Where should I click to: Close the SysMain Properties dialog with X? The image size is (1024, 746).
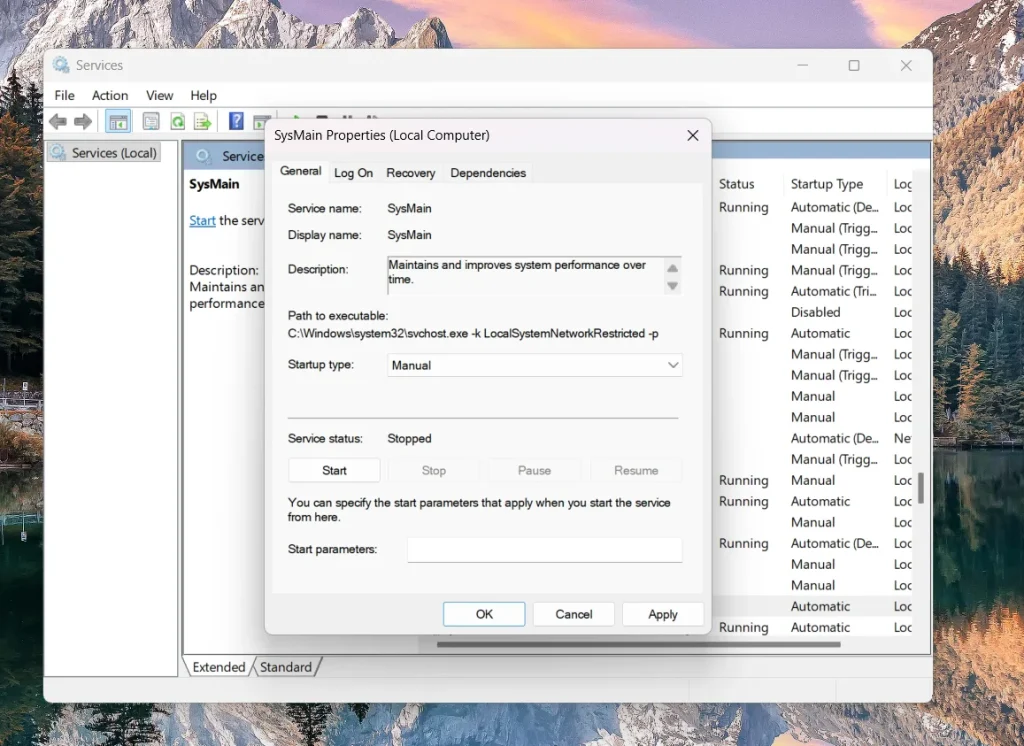693,135
